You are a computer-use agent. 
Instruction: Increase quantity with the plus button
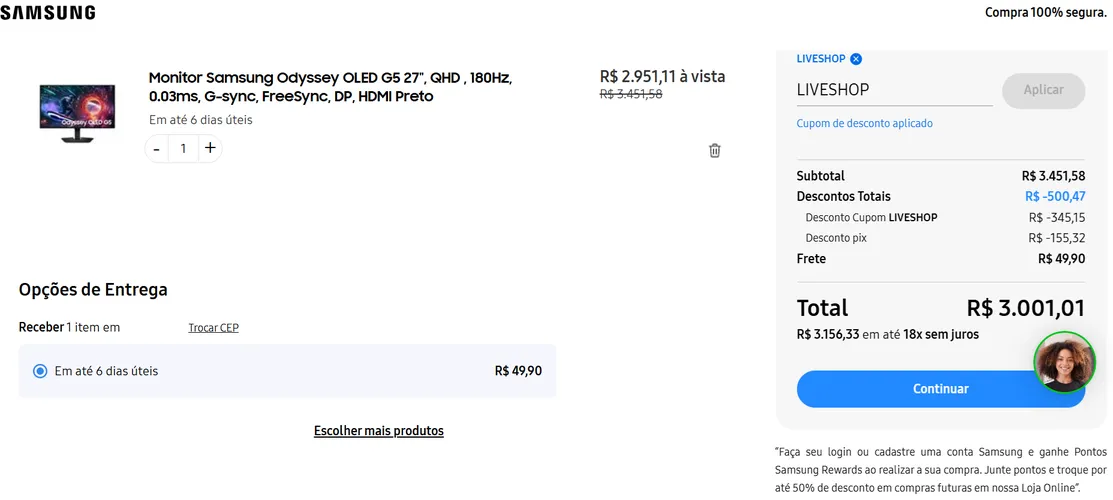click(210, 148)
